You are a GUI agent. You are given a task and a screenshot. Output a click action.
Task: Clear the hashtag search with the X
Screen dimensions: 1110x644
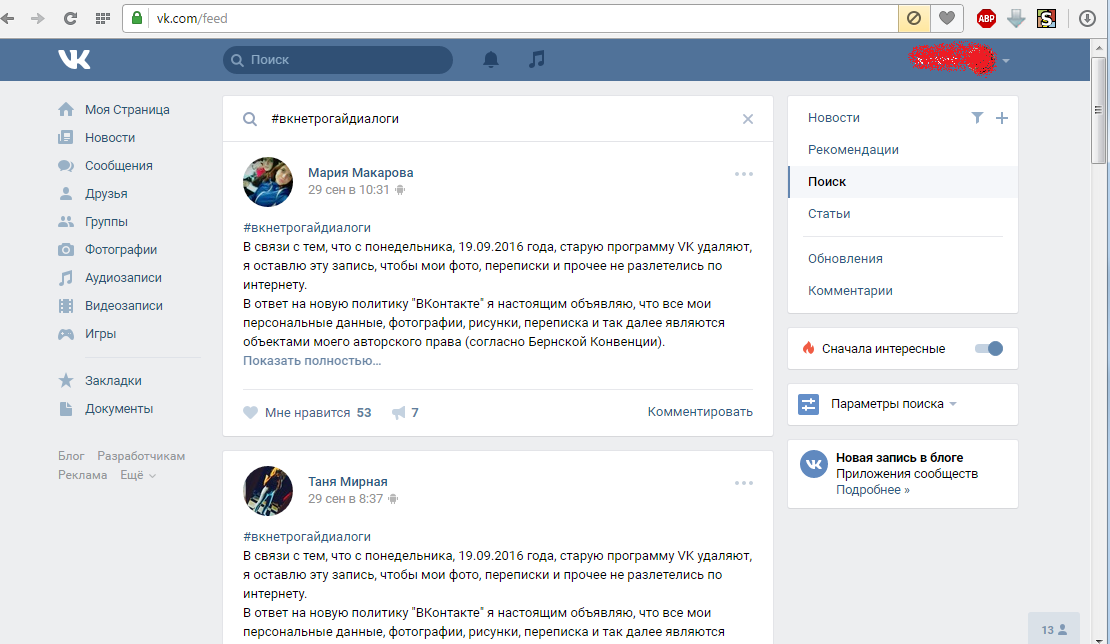tap(748, 119)
